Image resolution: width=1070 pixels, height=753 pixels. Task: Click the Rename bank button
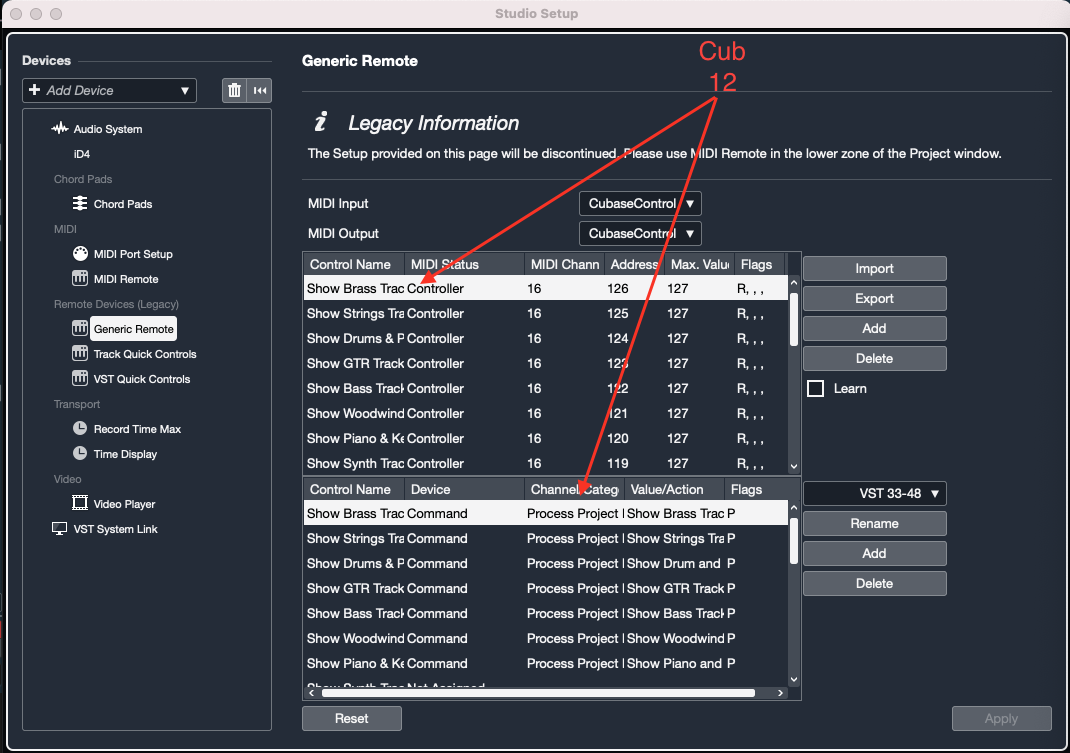(875, 524)
